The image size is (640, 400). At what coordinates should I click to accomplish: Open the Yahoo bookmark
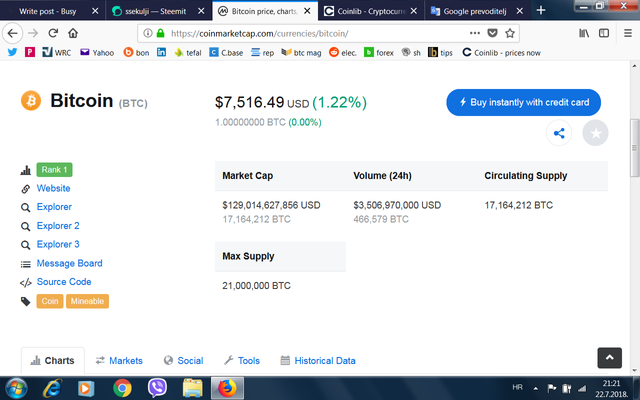[97, 52]
